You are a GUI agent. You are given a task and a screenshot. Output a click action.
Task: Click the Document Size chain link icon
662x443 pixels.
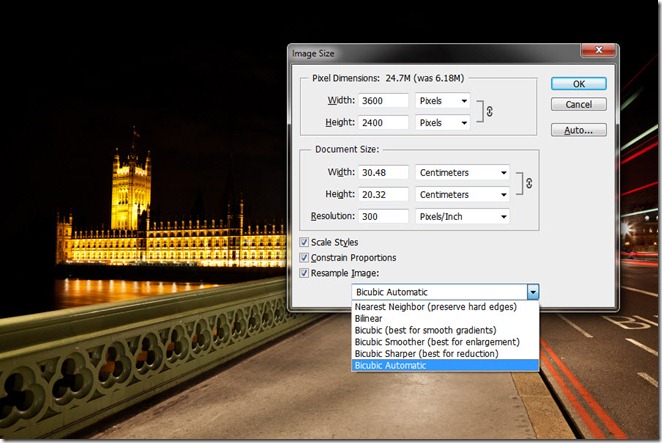tap(529, 183)
